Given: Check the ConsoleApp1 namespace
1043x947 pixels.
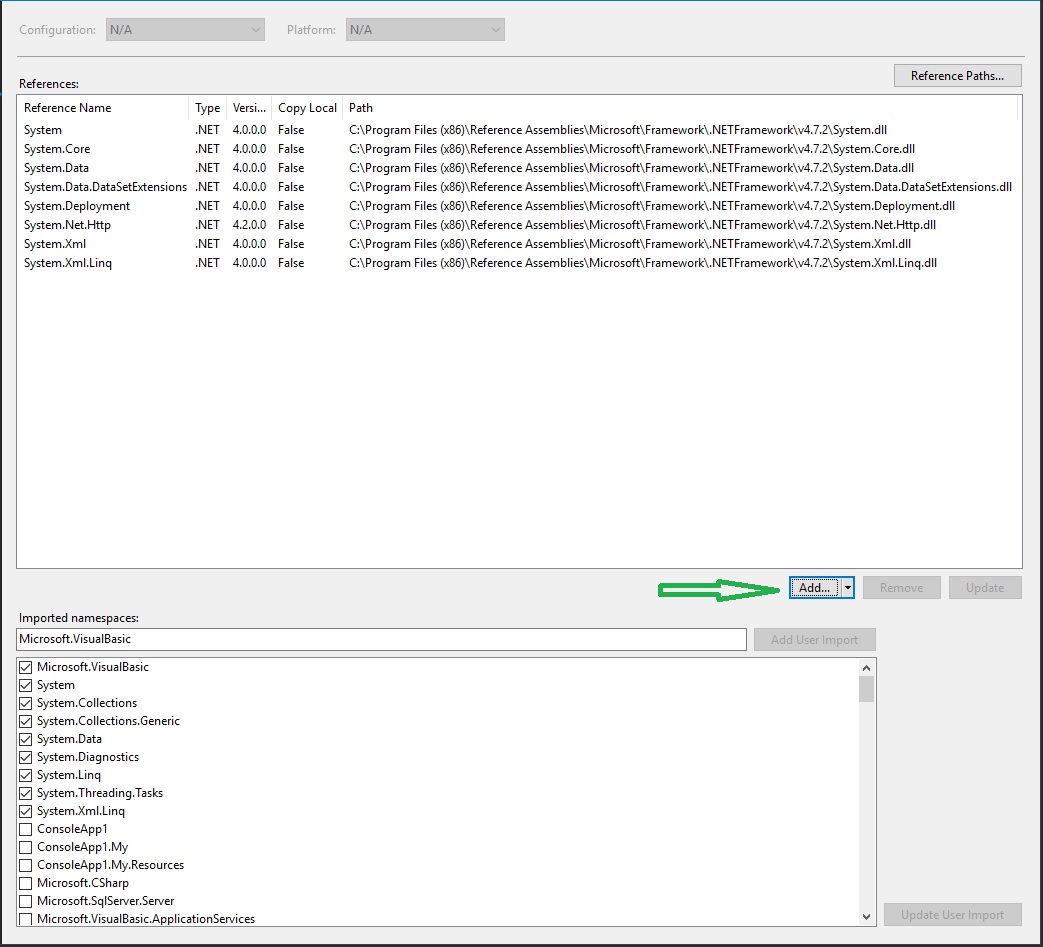Looking at the screenshot, I should coord(26,829).
